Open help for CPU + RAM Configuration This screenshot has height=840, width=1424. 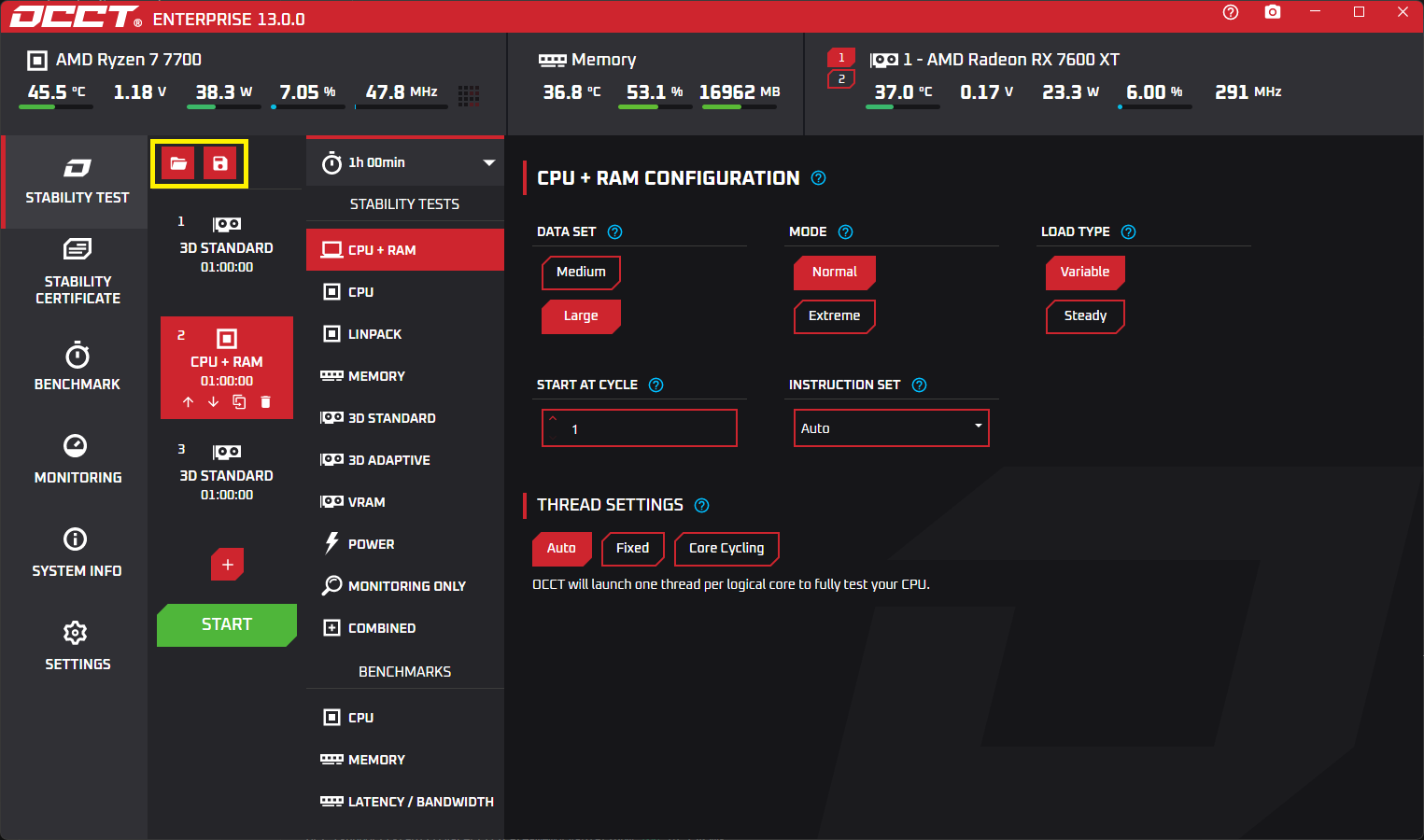(818, 178)
